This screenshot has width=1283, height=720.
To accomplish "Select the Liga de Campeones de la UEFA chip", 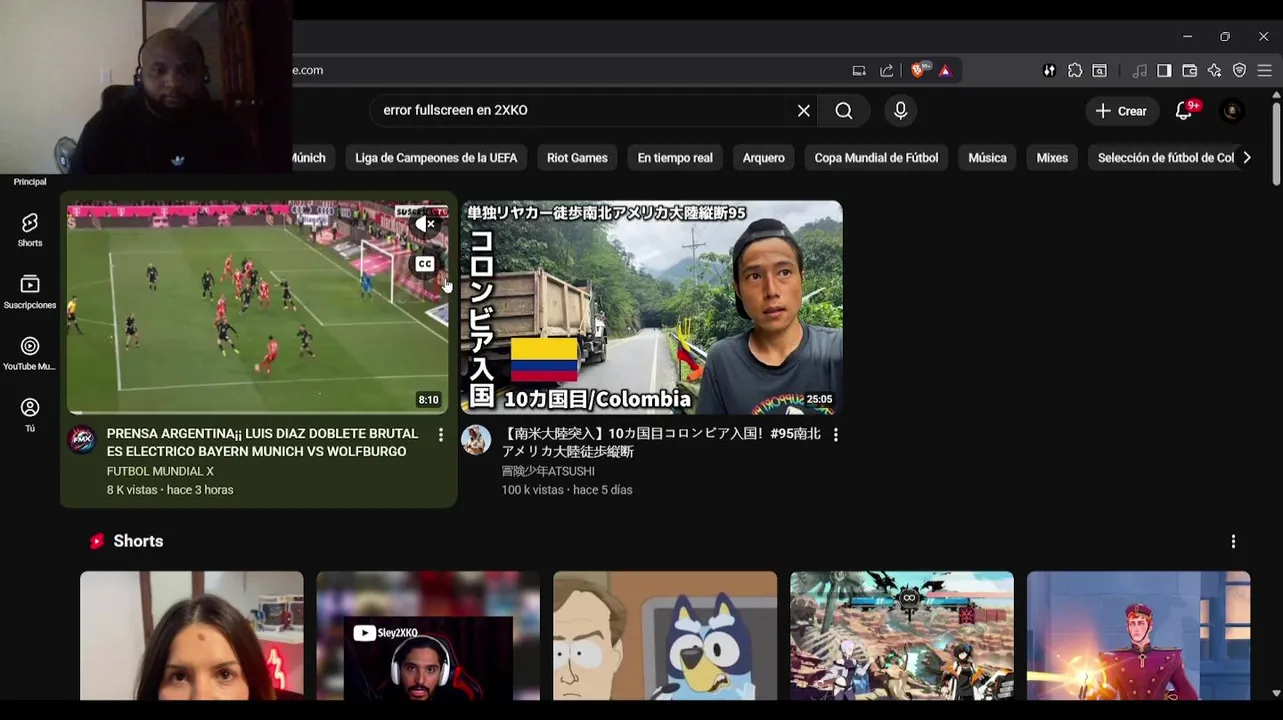I will click(x=436, y=158).
